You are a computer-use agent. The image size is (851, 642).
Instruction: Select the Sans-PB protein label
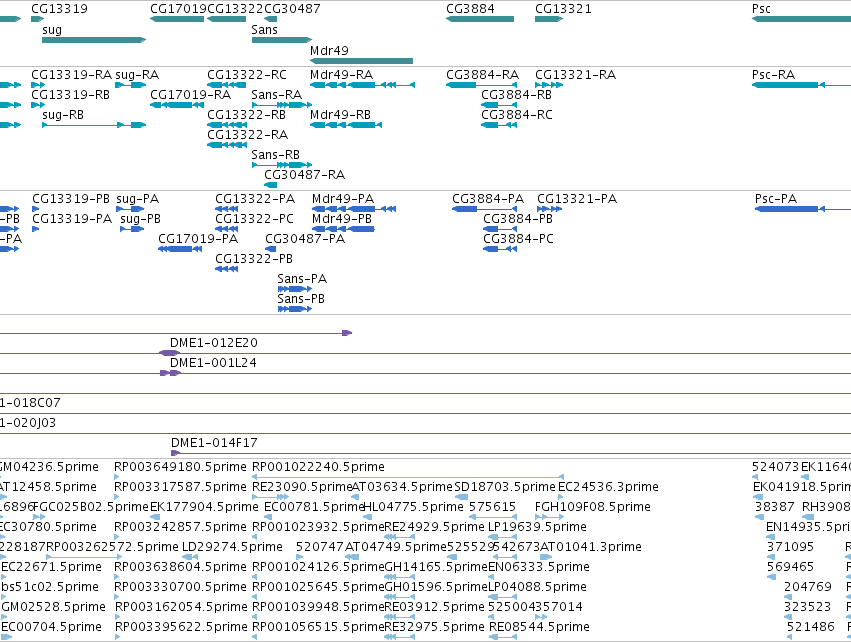click(x=301, y=299)
